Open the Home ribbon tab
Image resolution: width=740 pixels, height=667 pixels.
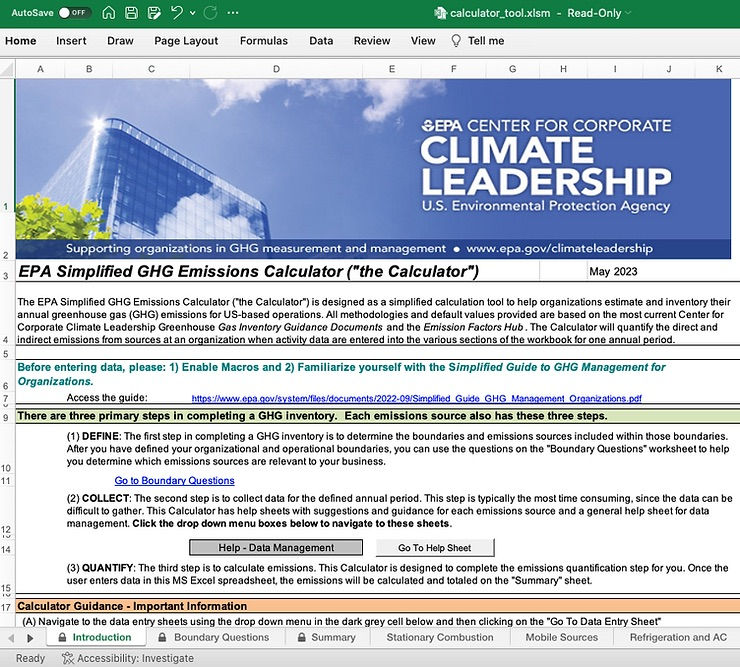[x=20, y=41]
